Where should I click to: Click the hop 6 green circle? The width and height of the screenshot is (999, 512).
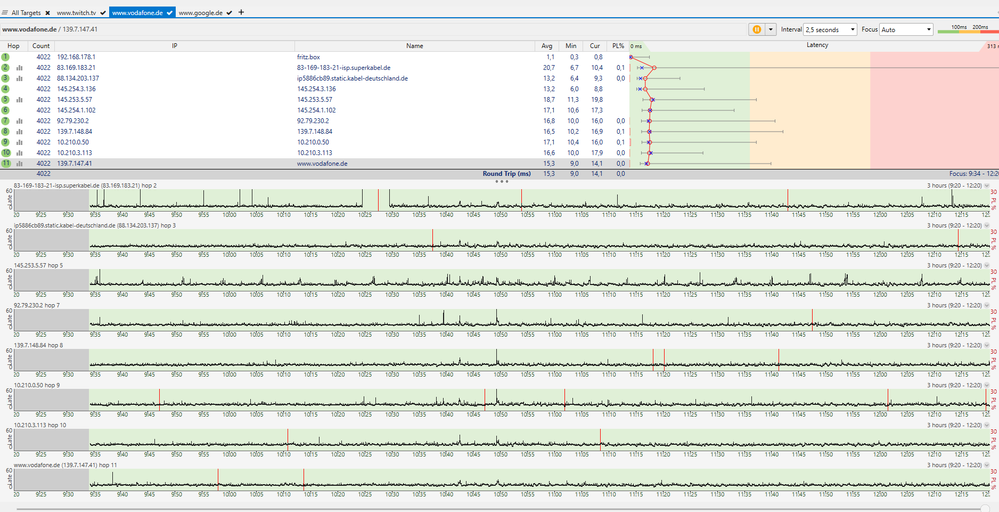pos(5,109)
